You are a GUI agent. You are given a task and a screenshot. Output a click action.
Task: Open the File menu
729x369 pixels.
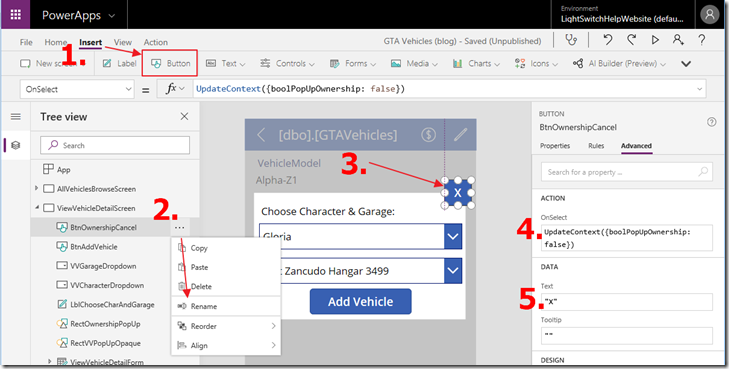[26, 42]
